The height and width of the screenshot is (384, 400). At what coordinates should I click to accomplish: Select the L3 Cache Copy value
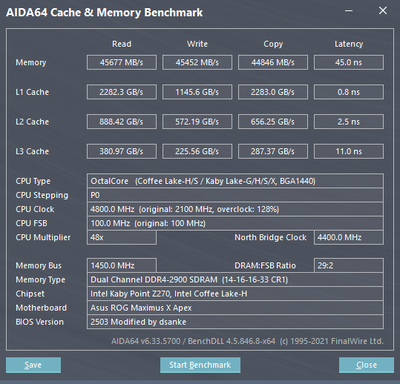tap(273, 151)
